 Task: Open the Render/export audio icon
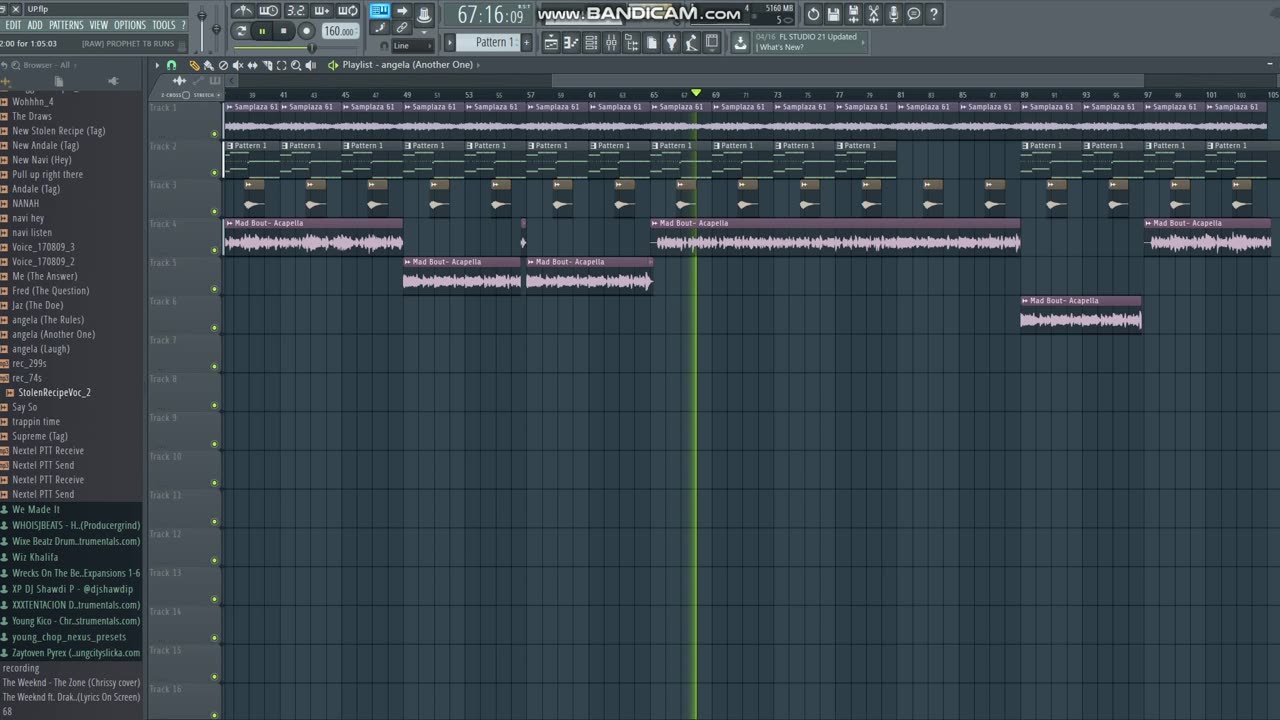(x=853, y=14)
